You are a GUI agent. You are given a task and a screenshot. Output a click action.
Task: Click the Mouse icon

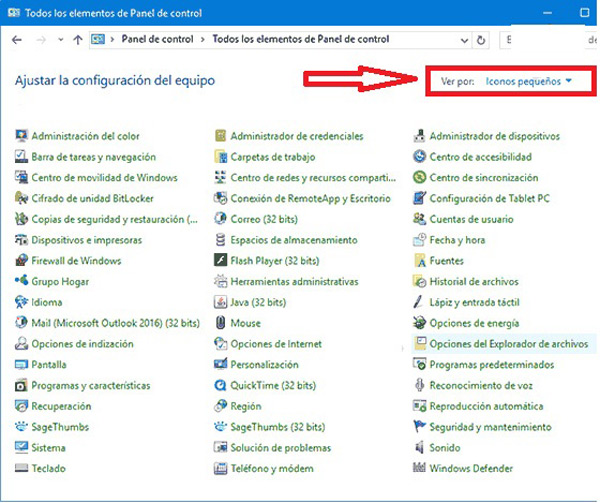coord(220,322)
